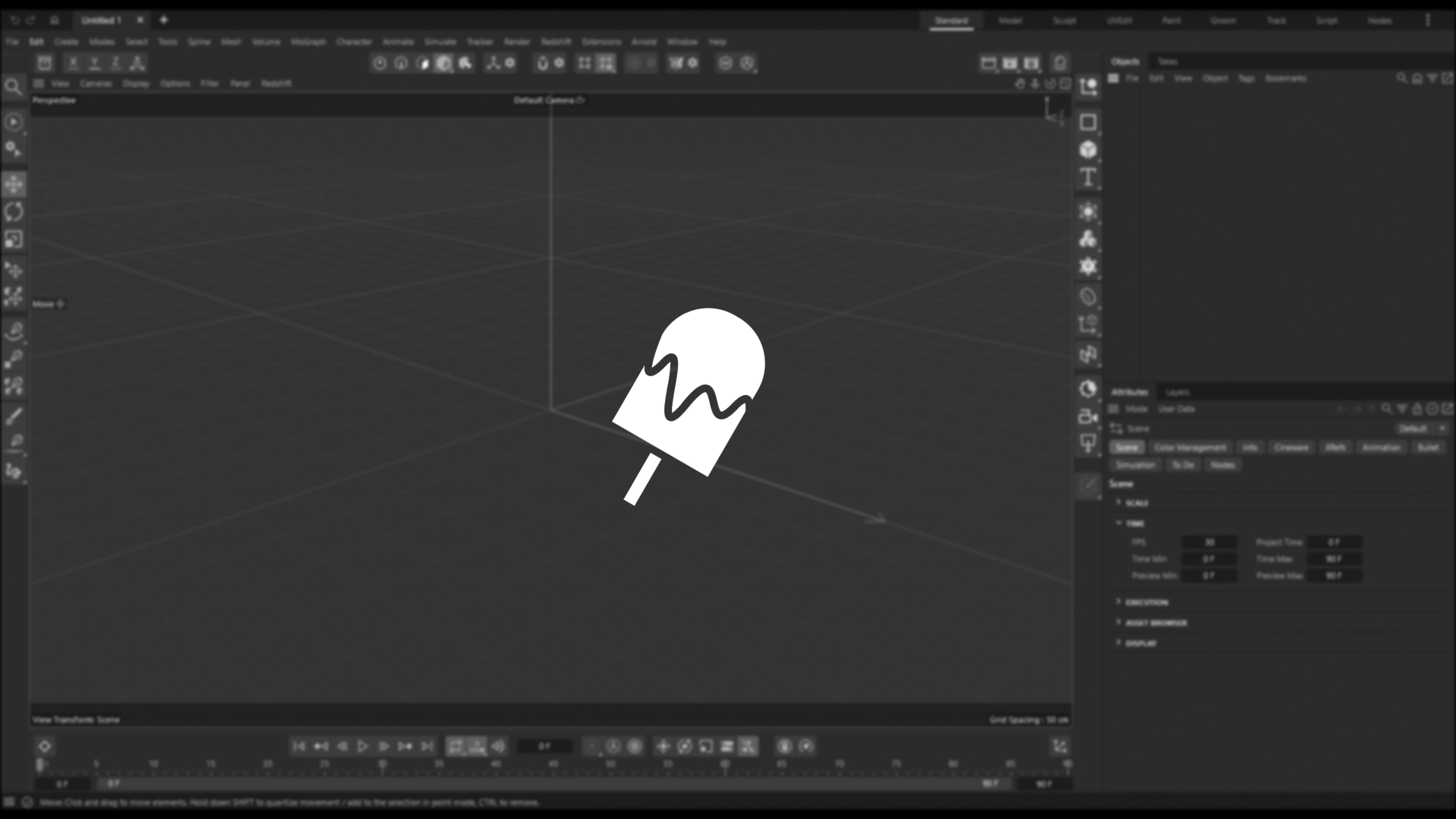
Task: Switch to the Takes tab
Action: [1167, 61]
